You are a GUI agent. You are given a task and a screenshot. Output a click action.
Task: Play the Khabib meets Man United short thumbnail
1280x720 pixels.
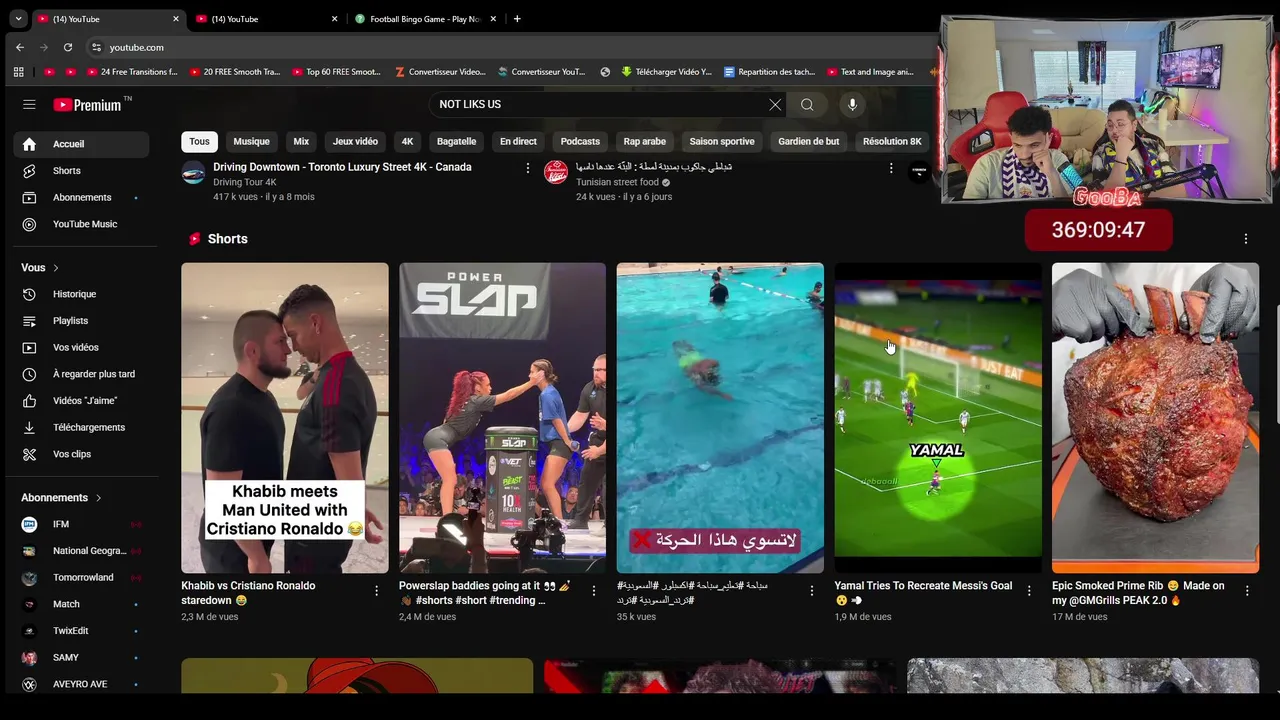click(285, 418)
